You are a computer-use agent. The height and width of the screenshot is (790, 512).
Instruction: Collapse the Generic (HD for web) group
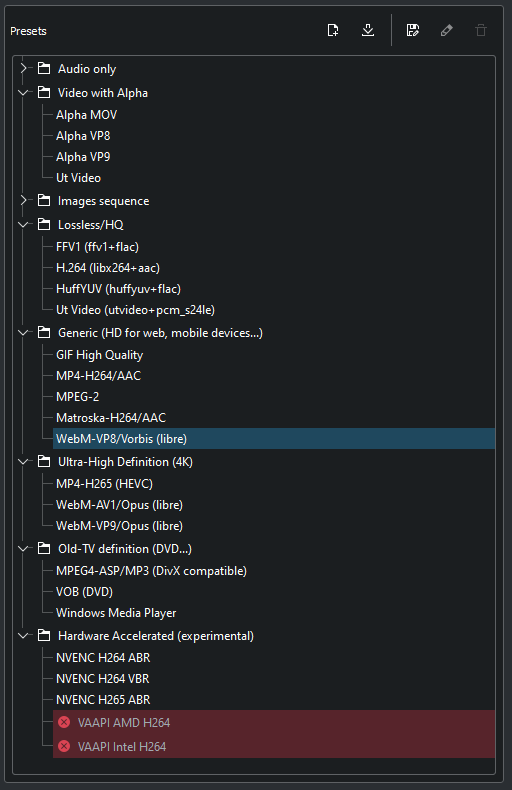click(x=23, y=333)
